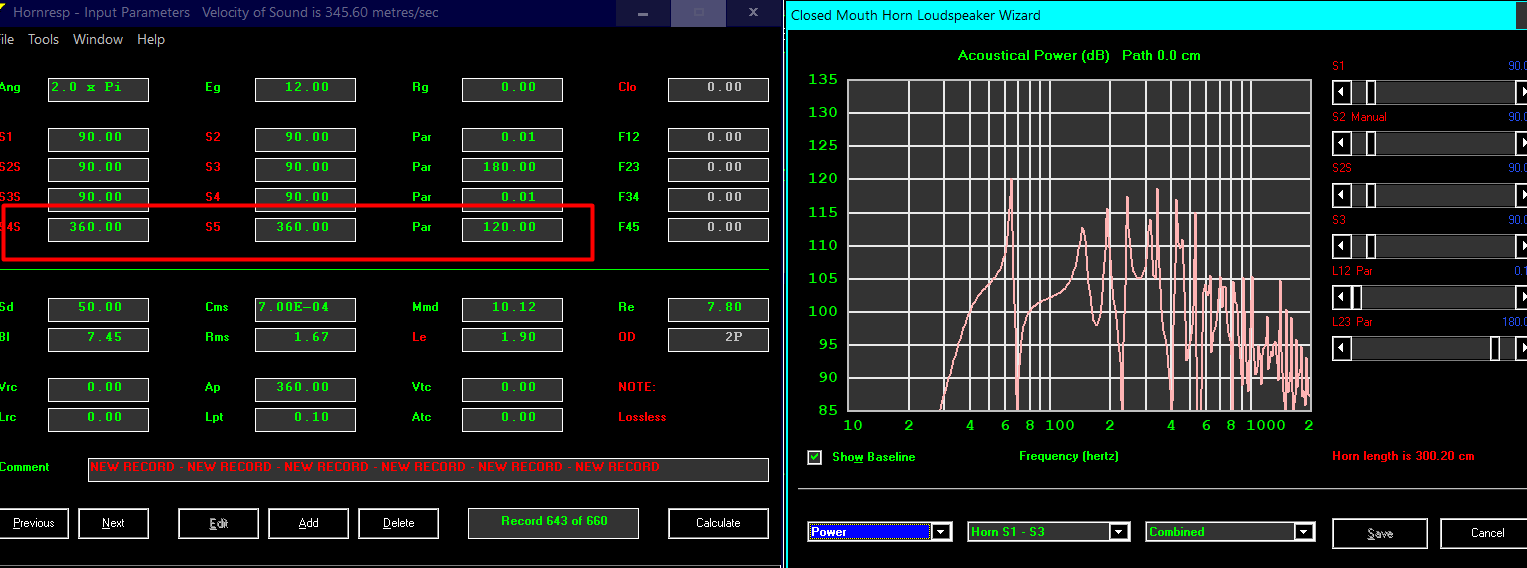
Task: Click the Acoustical Power chart title
Action: [1079, 55]
